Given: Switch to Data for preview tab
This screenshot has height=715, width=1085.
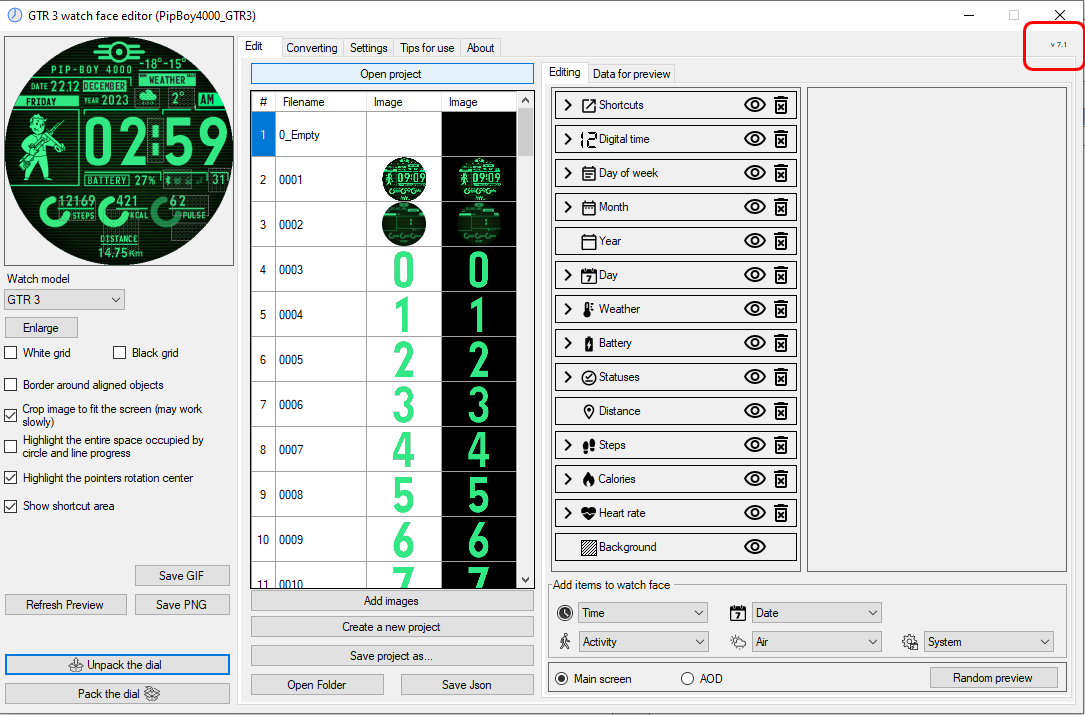Looking at the screenshot, I should pyautogui.click(x=631, y=74).
